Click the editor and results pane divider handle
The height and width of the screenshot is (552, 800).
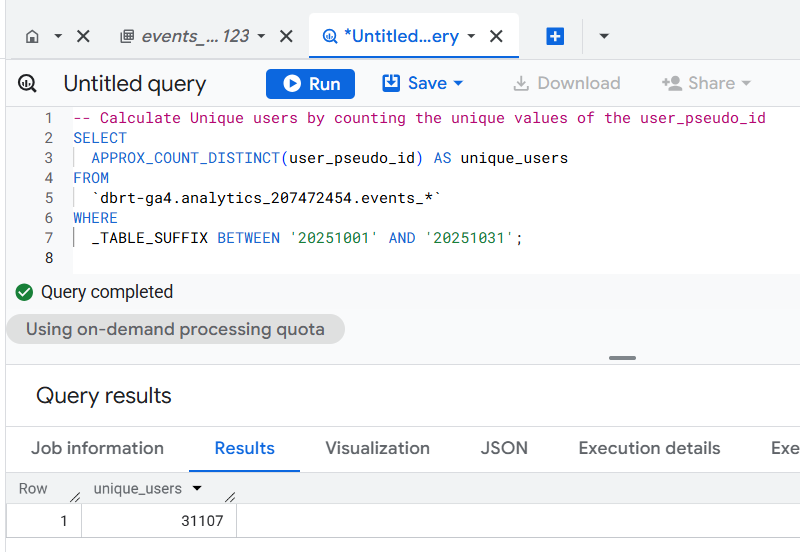pyautogui.click(x=622, y=358)
